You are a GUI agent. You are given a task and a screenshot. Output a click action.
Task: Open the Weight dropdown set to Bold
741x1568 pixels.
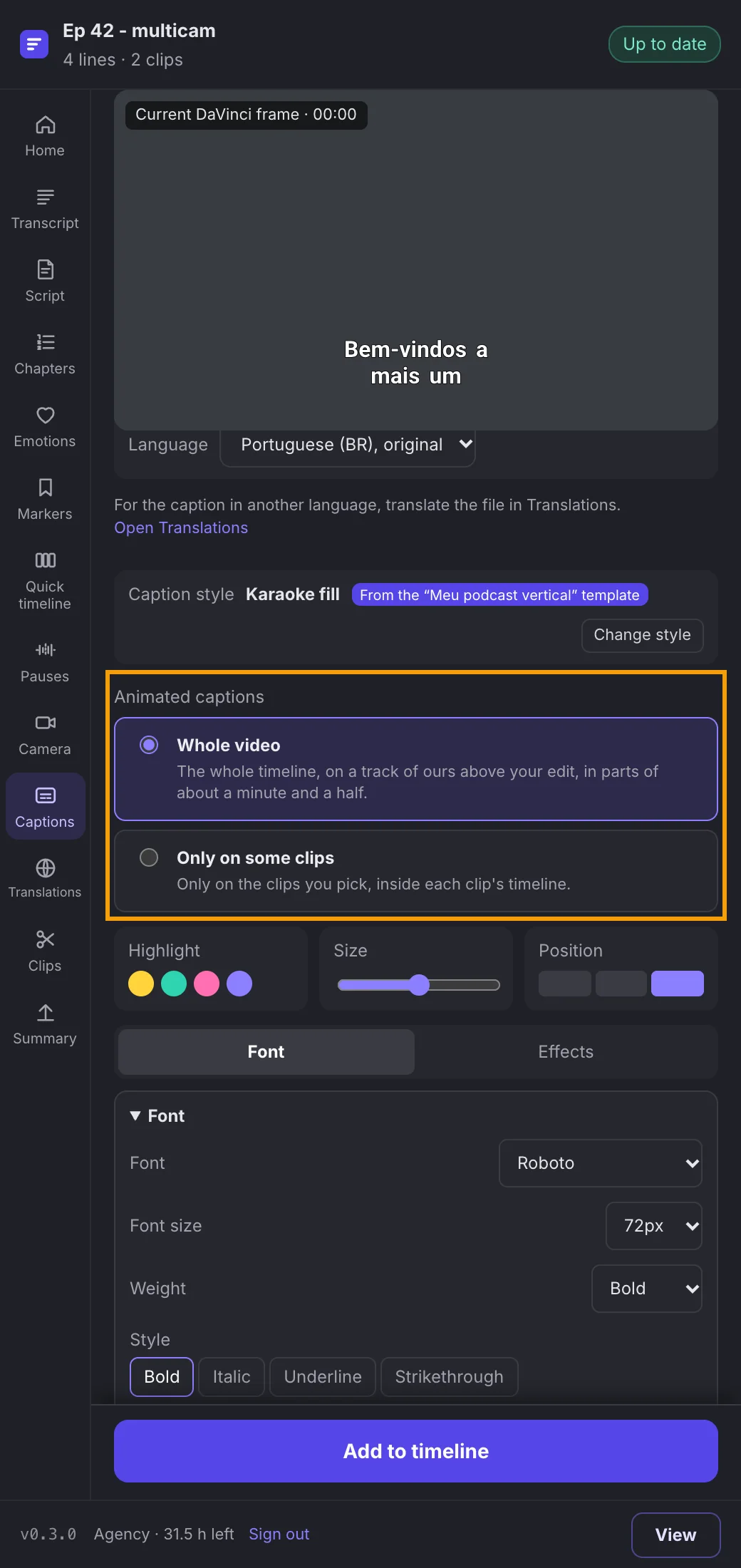647,1289
